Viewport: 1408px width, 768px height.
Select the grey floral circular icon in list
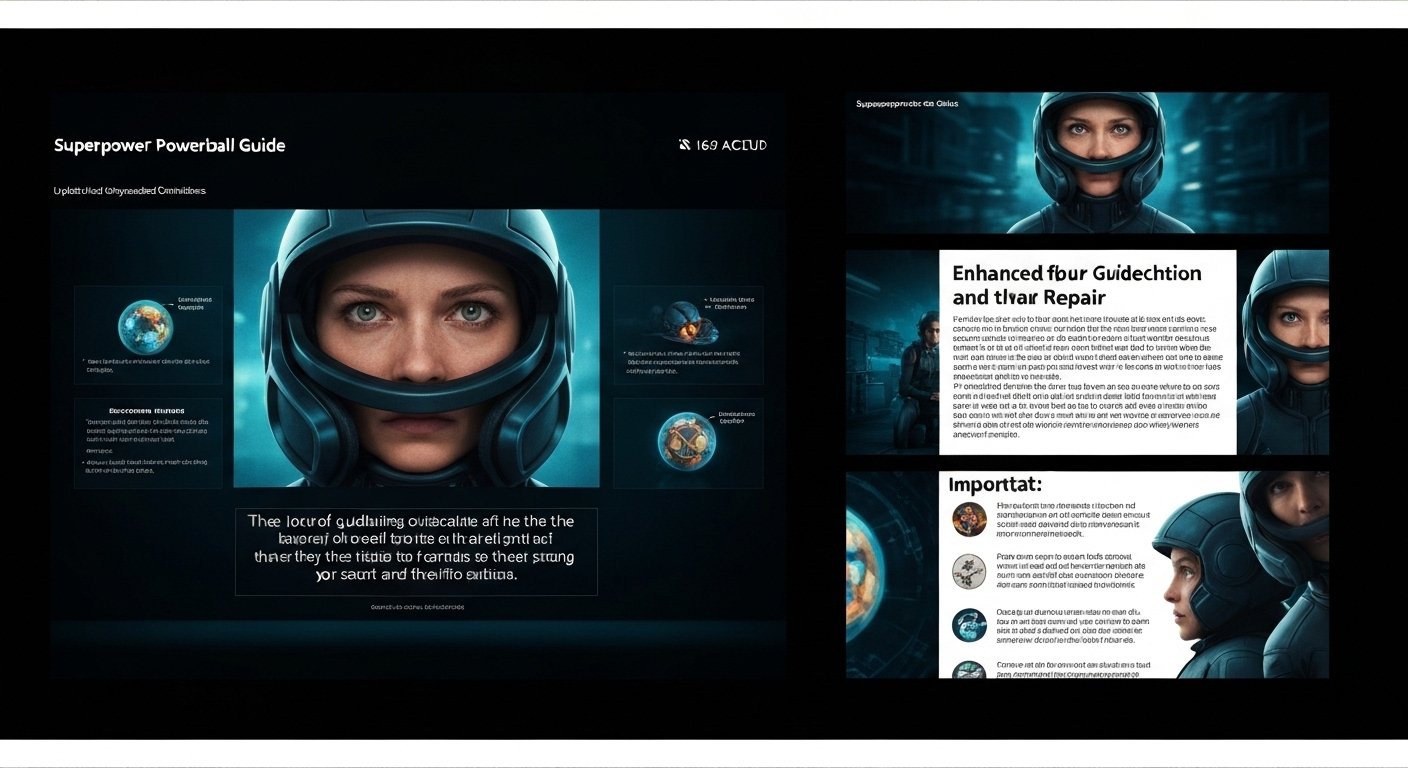(x=969, y=571)
